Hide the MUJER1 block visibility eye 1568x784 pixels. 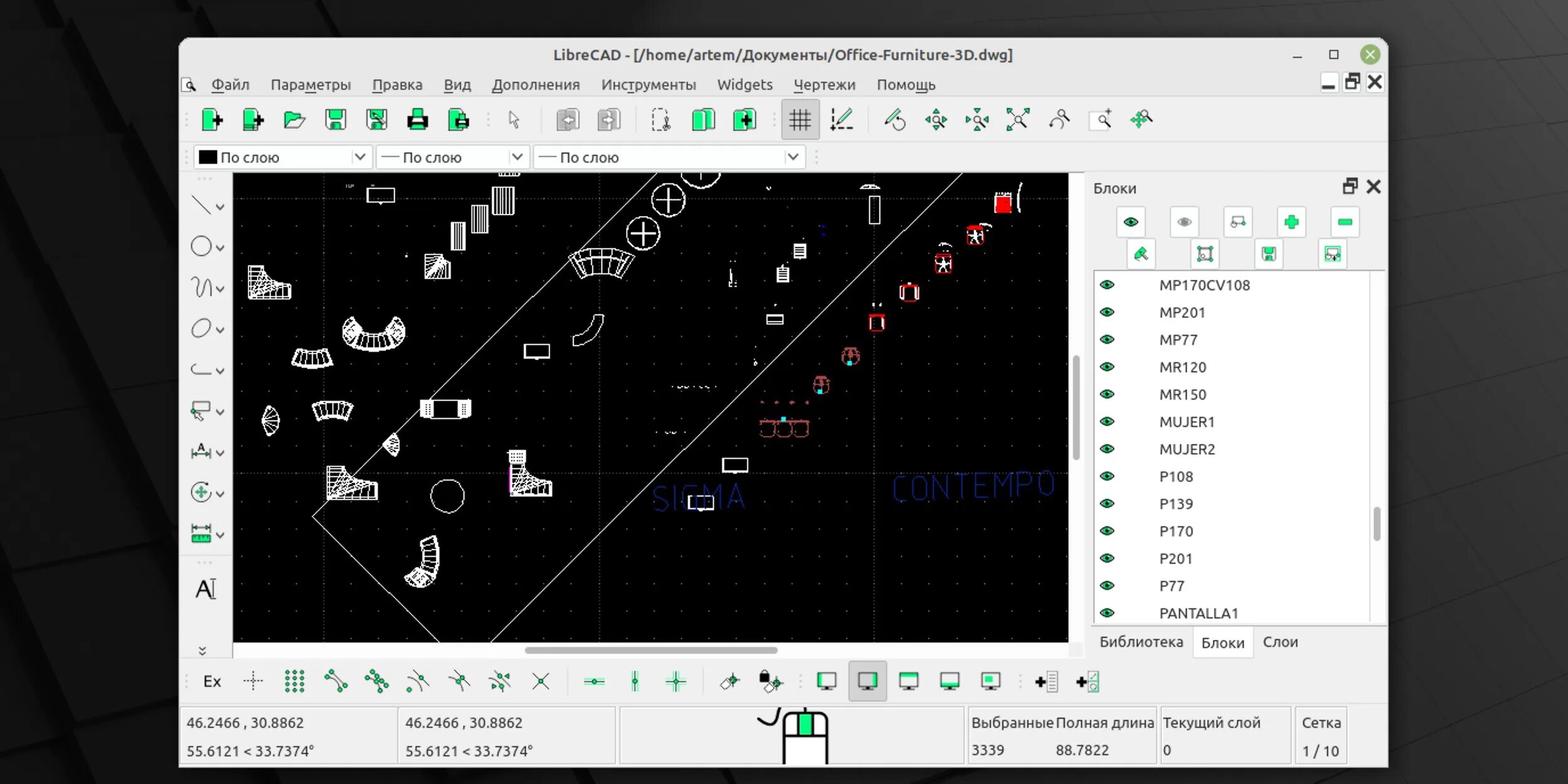coord(1107,421)
